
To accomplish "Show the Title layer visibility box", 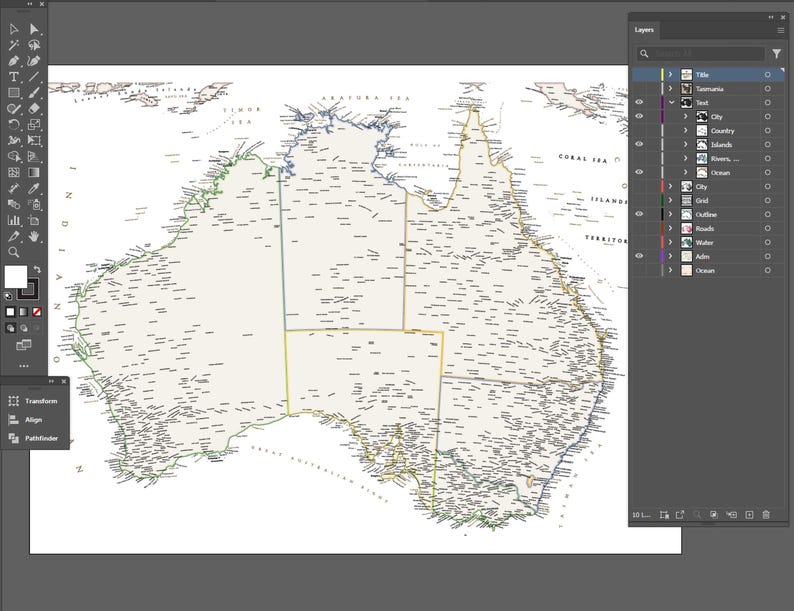I will point(639,74).
